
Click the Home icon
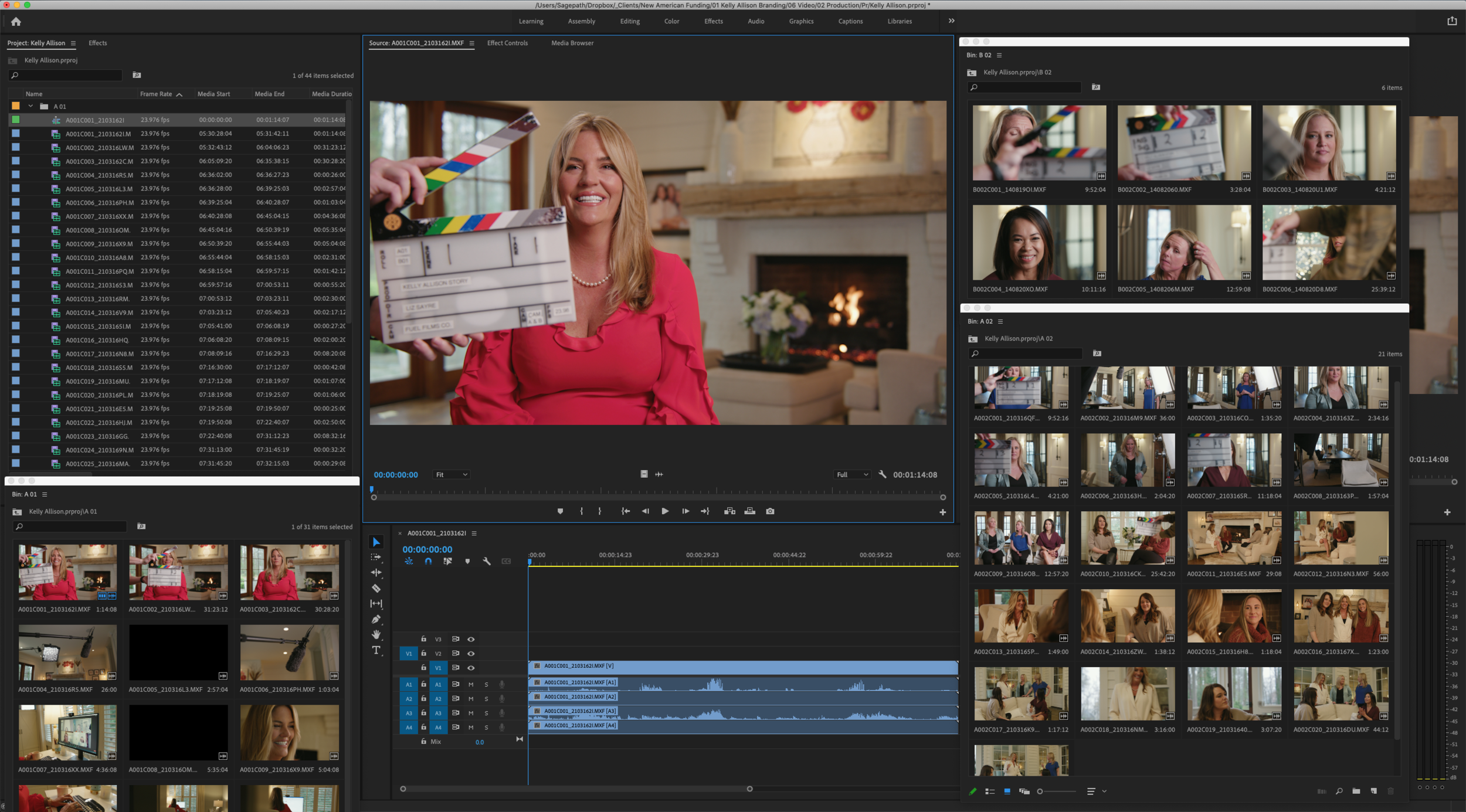[x=16, y=22]
